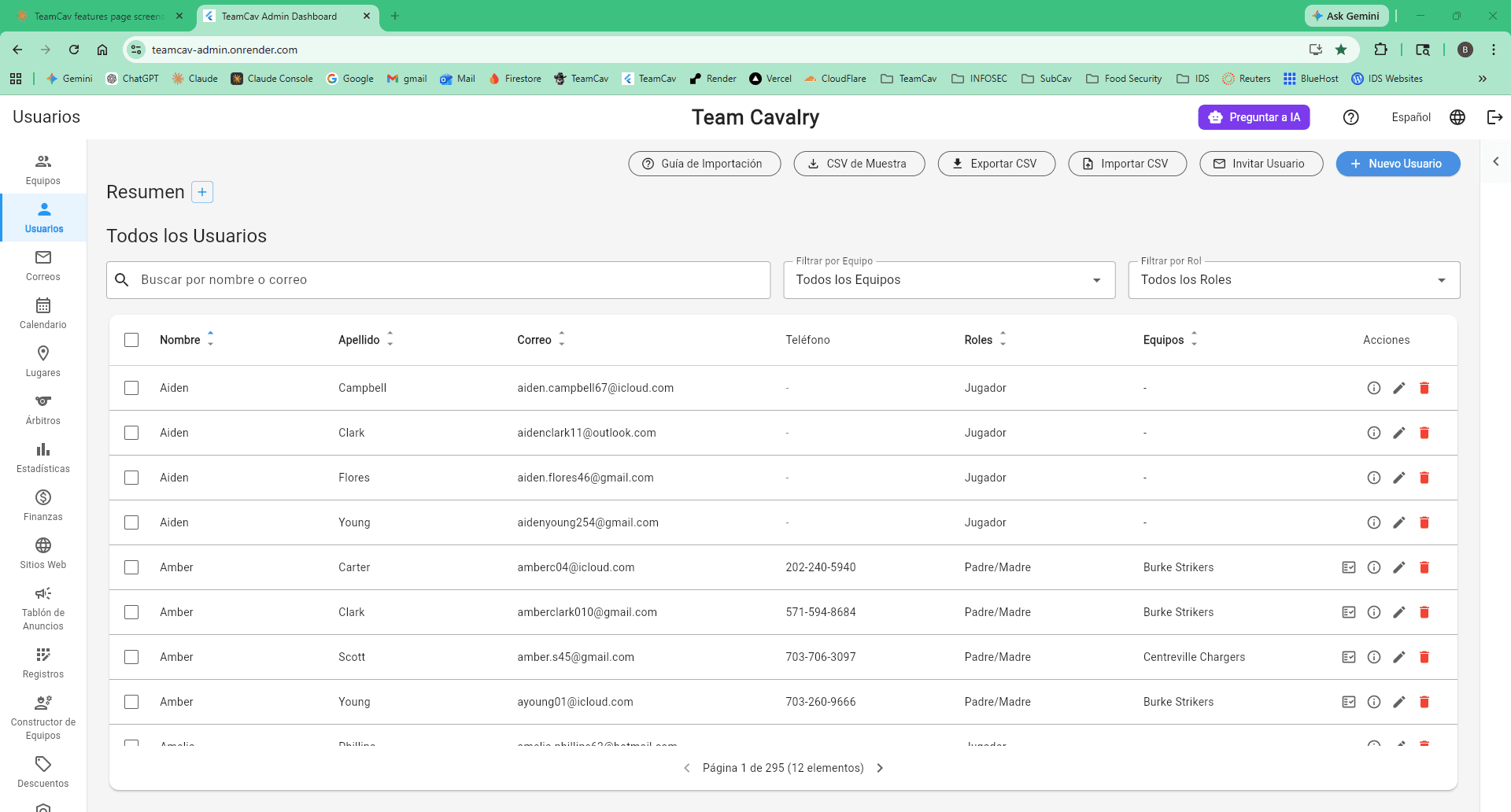This screenshot has height=812, width=1511.
Task: Check the Amber Clark row checkbox
Action: click(x=131, y=612)
